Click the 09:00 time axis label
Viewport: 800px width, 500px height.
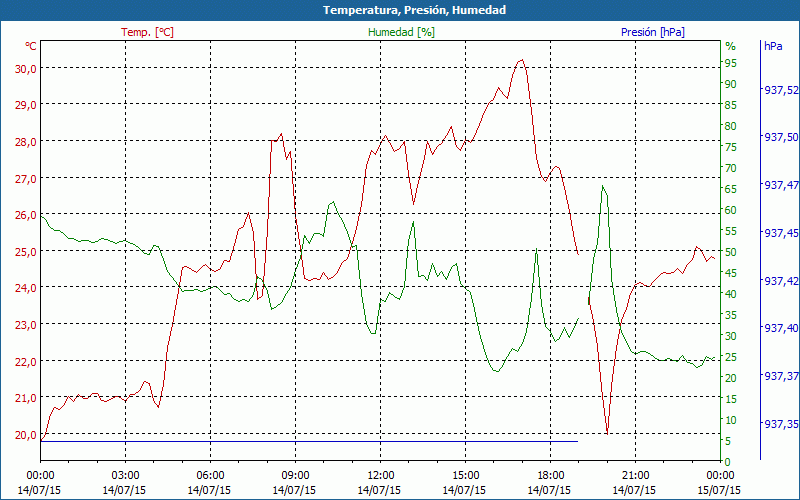[x=295, y=476]
